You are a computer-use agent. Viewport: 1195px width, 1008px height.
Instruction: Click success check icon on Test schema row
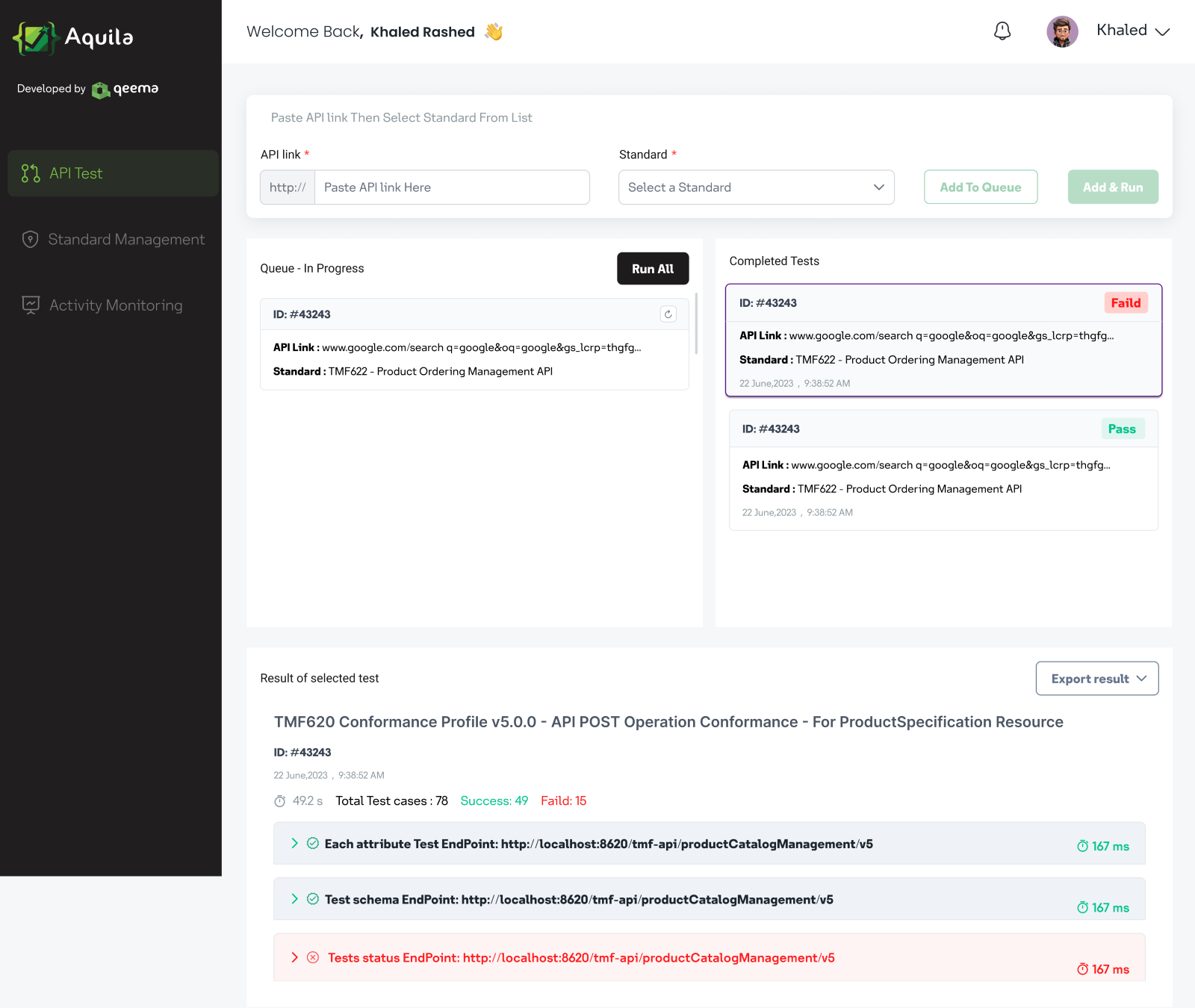313,898
